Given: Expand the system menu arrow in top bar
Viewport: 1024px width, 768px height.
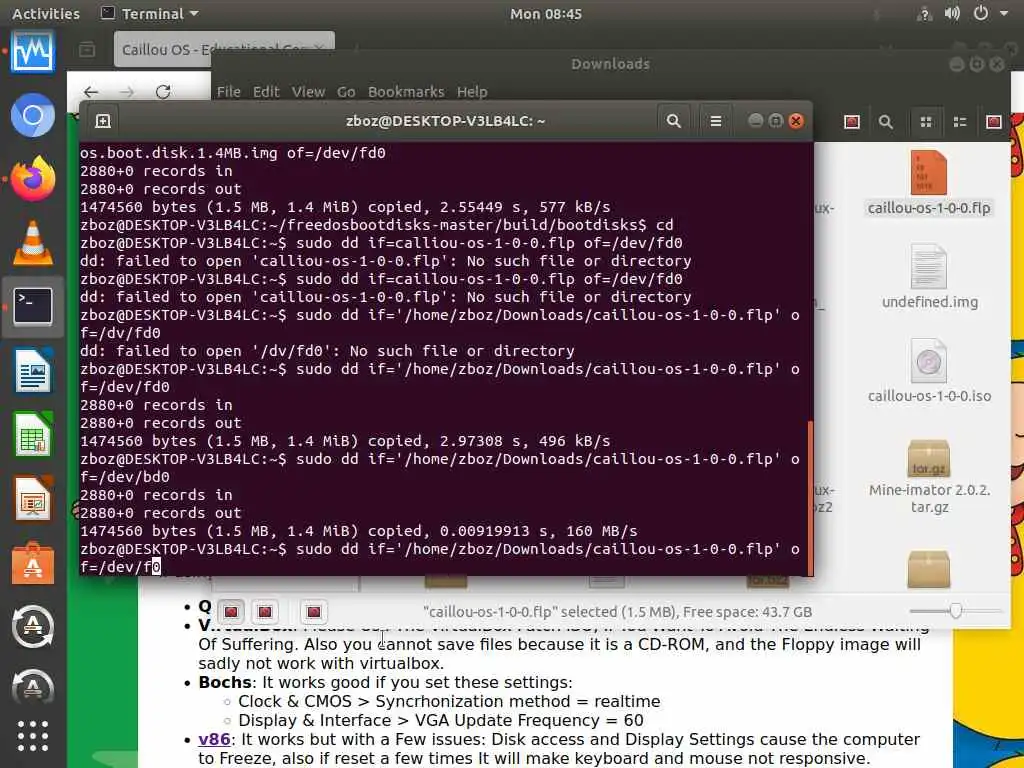Looking at the screenshot, I should coord(1004,13).
